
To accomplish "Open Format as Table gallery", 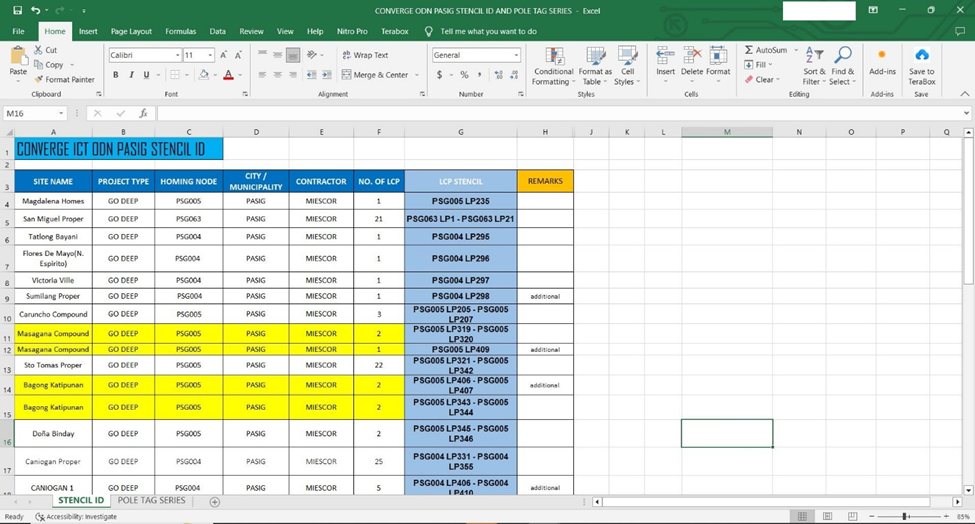I will pyautogui.click(x=595, y=66).
